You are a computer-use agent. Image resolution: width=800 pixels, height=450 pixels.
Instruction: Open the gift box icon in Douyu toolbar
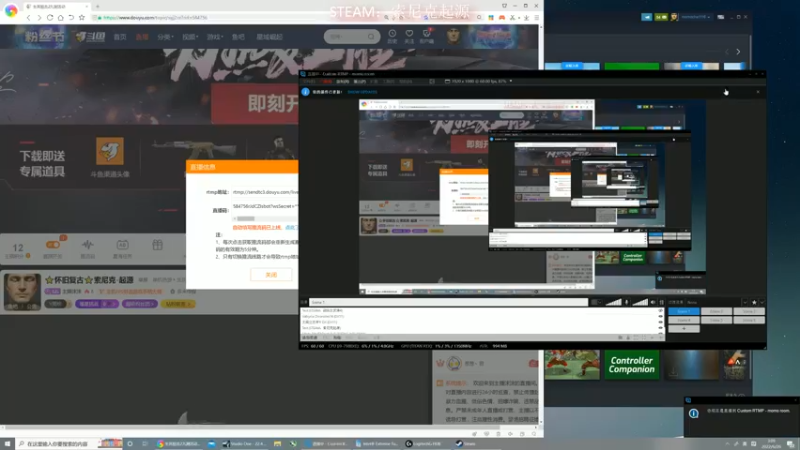(157, 246)
